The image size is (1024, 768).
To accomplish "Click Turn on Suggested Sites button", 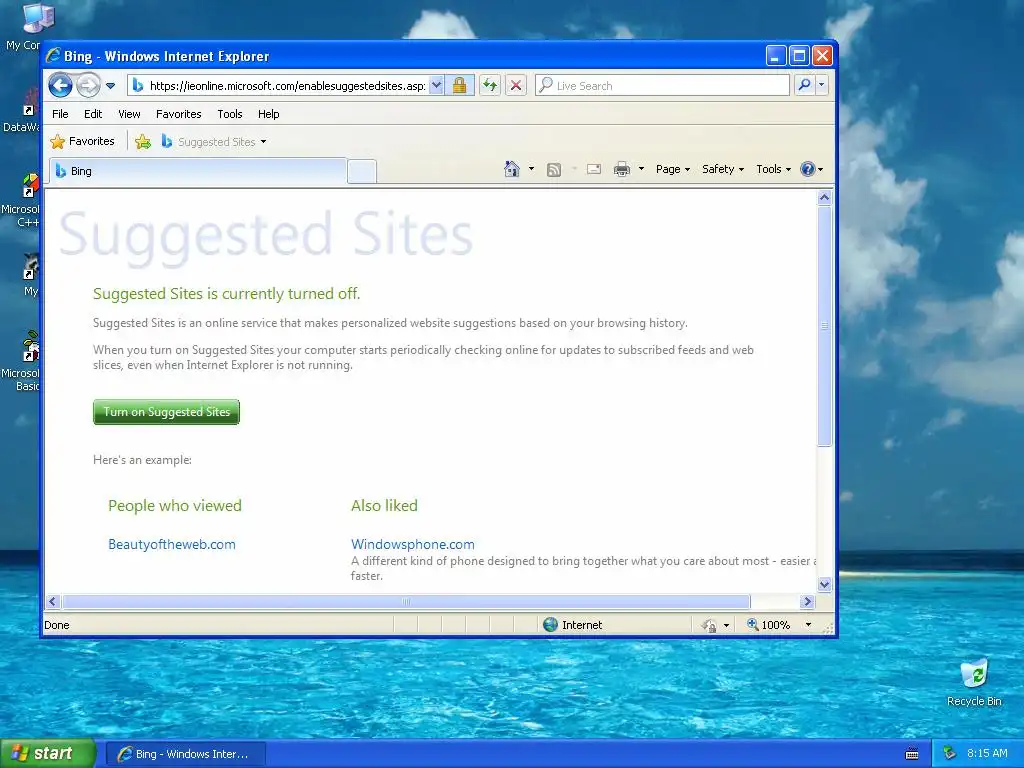I will coord(167,412).
